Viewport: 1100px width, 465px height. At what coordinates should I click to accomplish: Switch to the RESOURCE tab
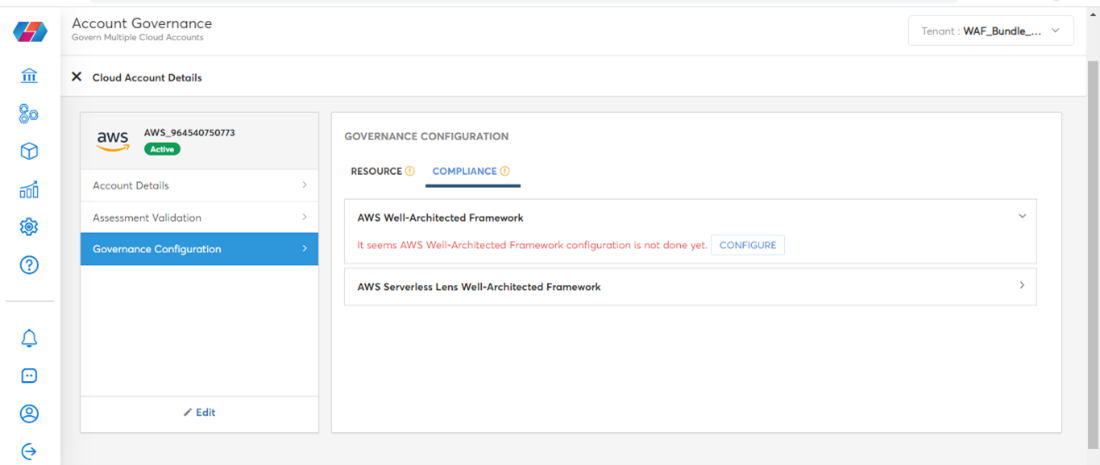(376, 171)
